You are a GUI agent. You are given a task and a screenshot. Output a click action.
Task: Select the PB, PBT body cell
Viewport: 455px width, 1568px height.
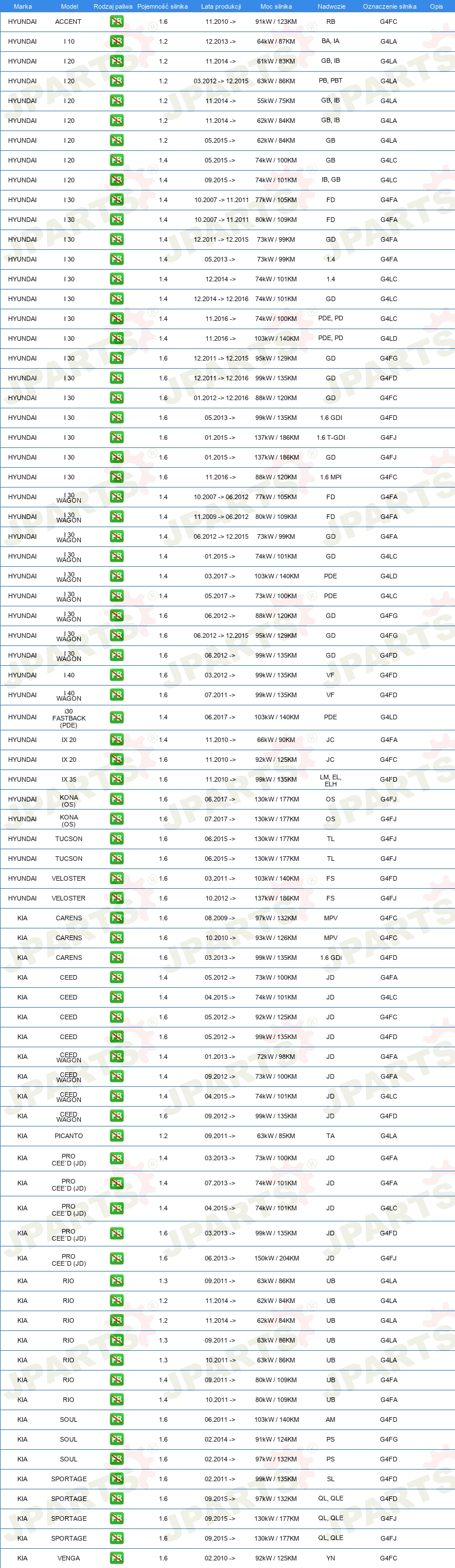pyautogui.click(x=330, y=80)
